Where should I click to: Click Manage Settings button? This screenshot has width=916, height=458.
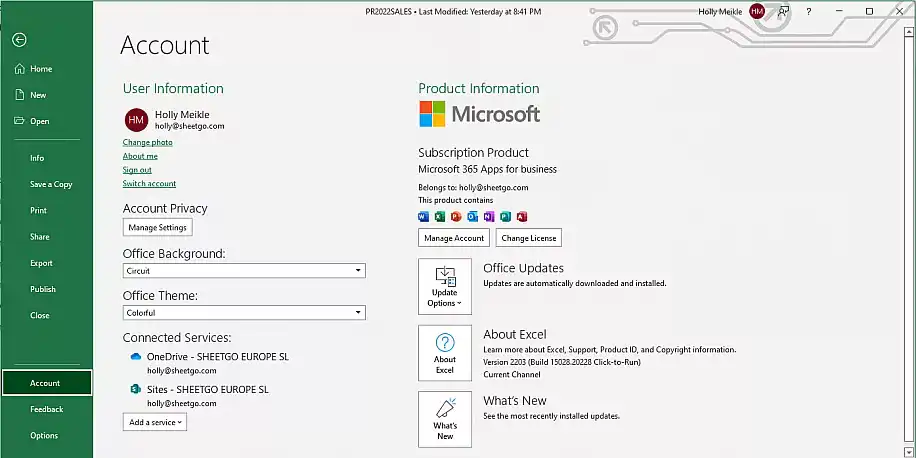click(x=158, y=228)
